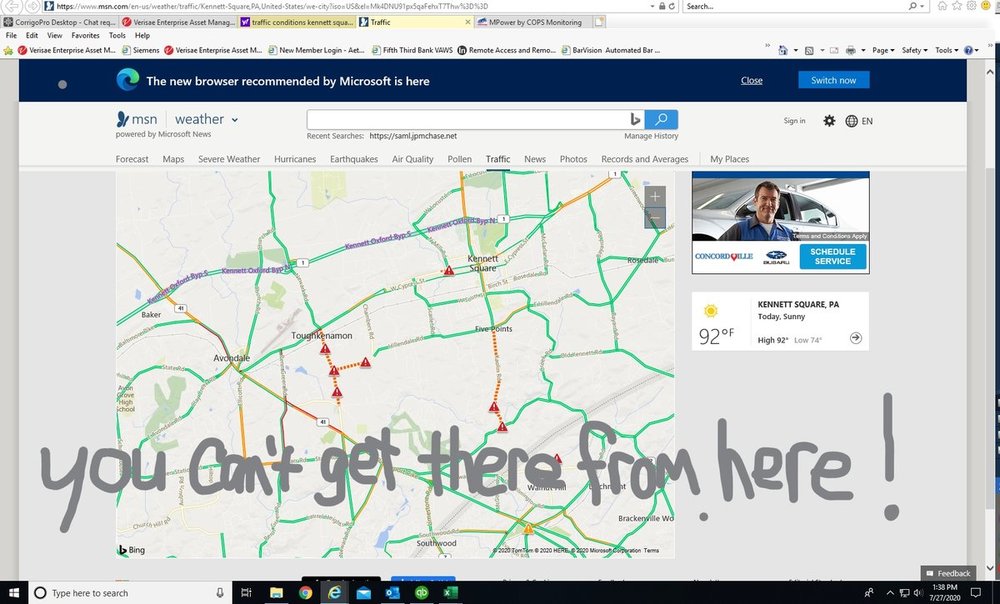Expand hidden icons in the system tray
1000x604 pixels.
(x=890, y=593)
